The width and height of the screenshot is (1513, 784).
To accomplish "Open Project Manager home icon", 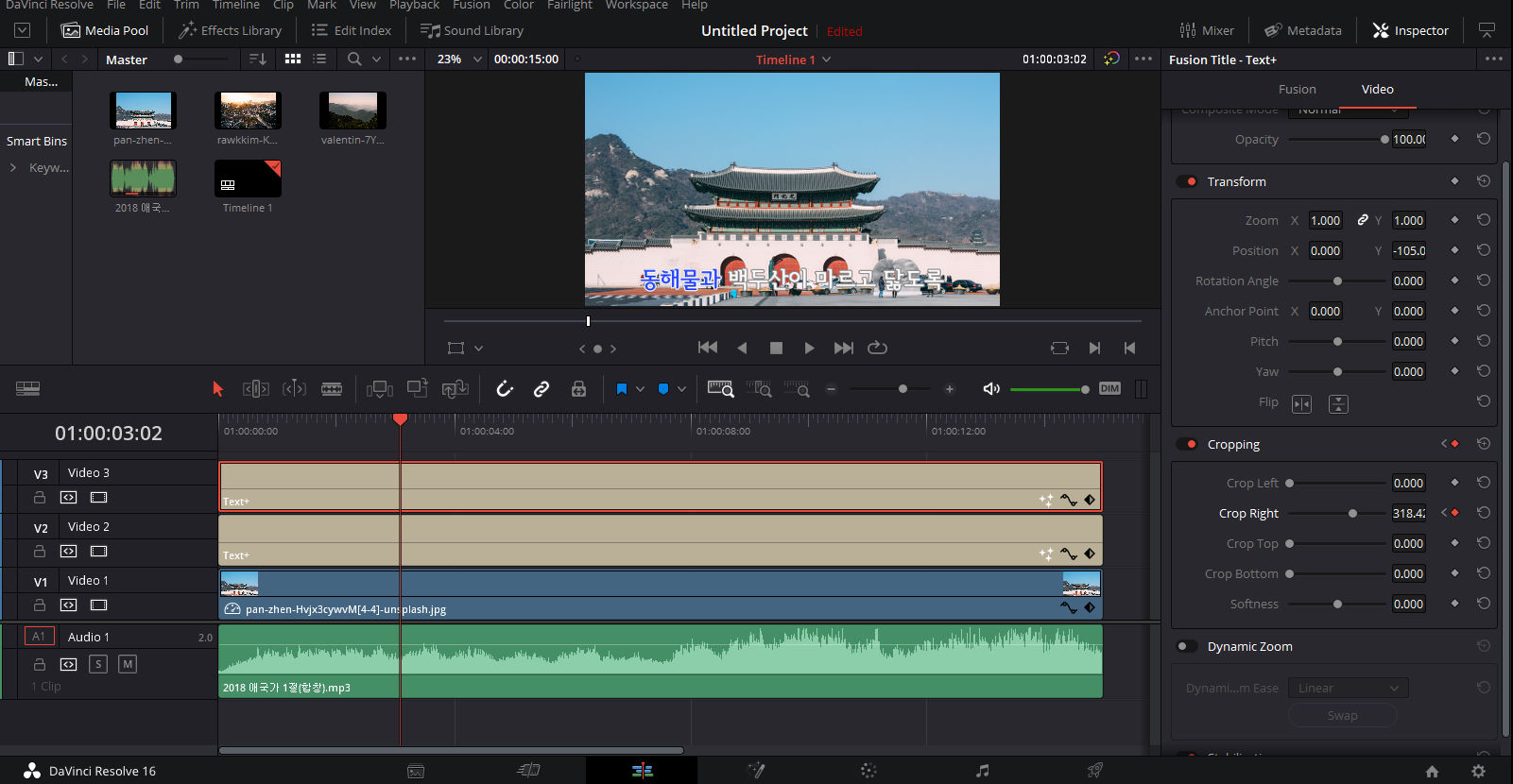I will click(x=1433, y=772).
